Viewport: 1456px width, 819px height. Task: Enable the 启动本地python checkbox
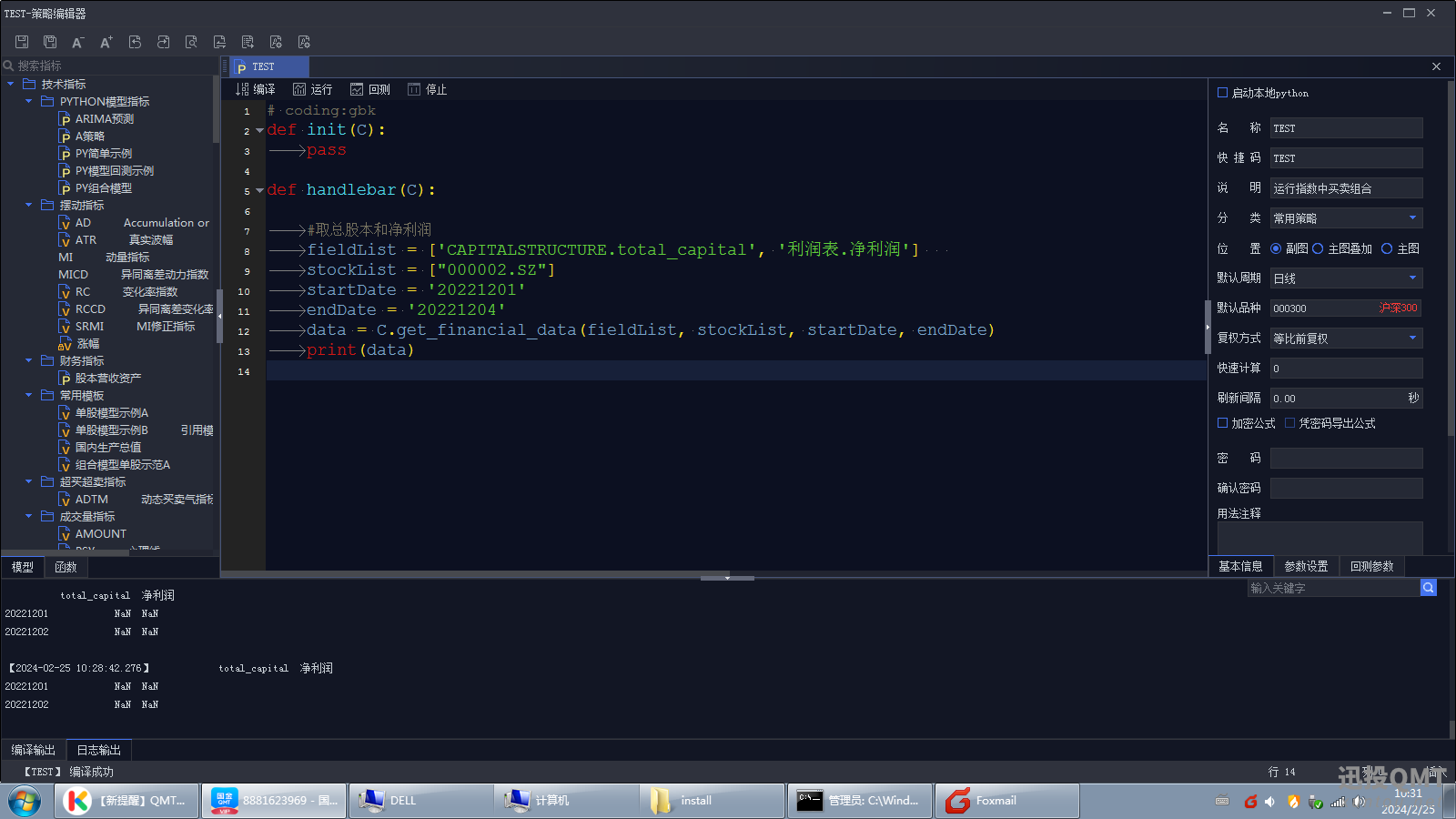coord(1223,93)
